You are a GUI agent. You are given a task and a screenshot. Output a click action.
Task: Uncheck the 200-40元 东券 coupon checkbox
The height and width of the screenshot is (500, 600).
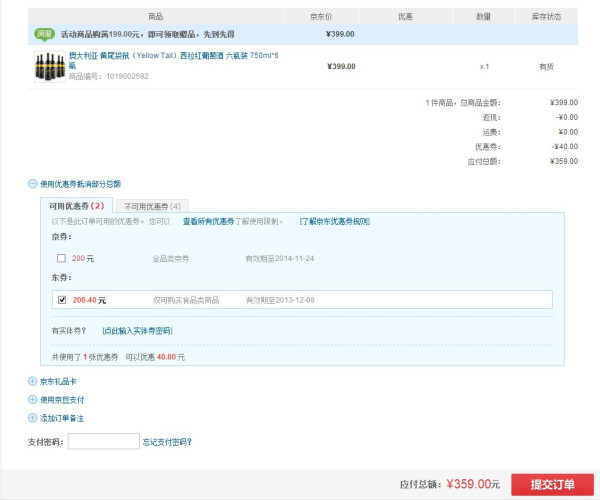[62, 300]
